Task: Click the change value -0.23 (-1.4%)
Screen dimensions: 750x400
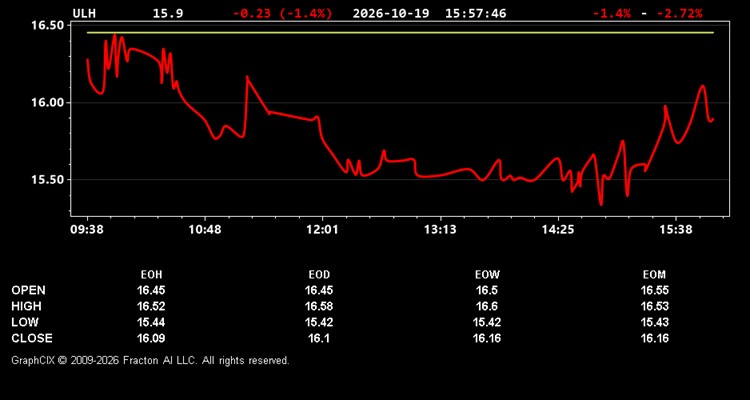Action: click(x=282, y=13)
